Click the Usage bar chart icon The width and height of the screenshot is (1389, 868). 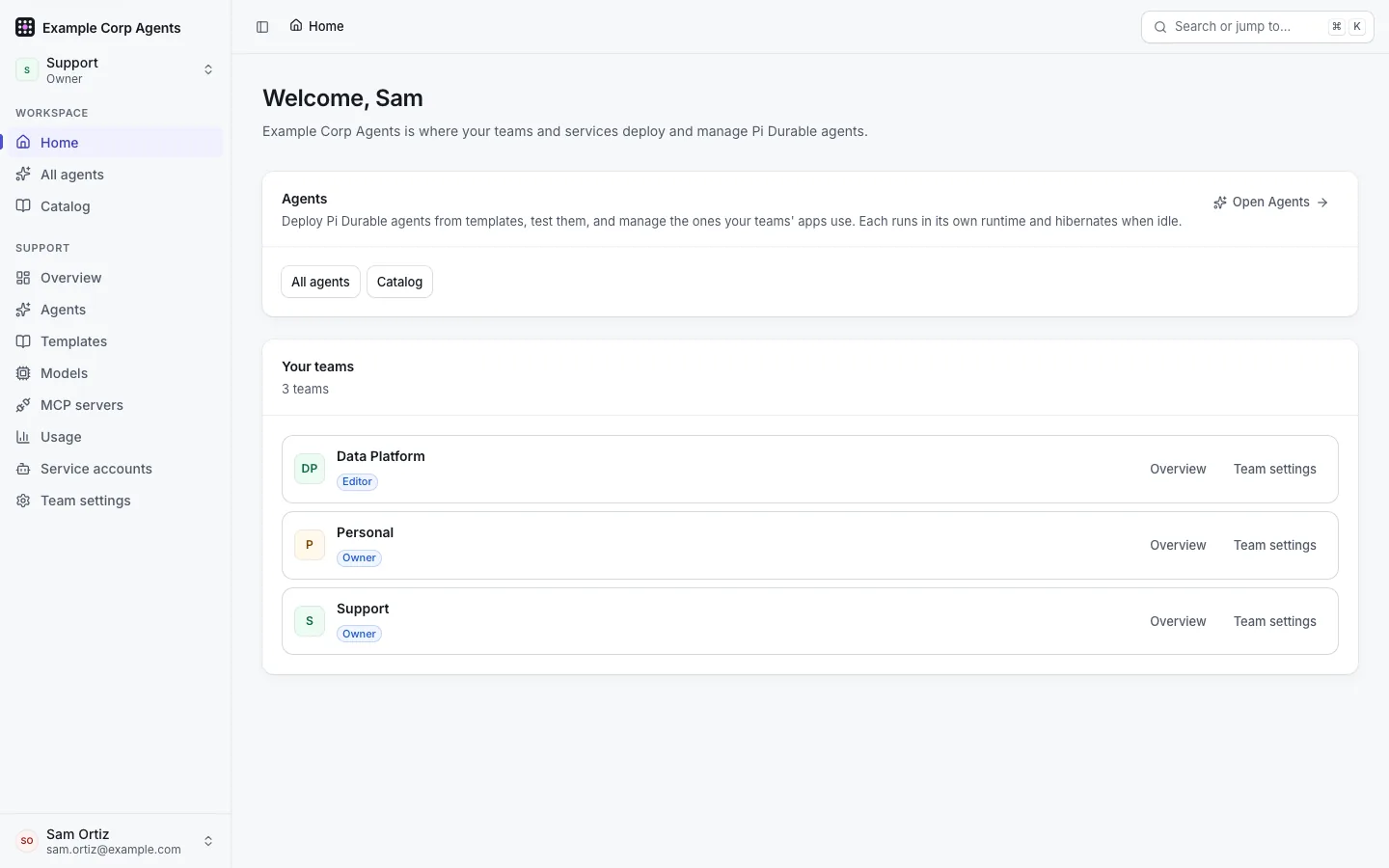click(23, 436)
